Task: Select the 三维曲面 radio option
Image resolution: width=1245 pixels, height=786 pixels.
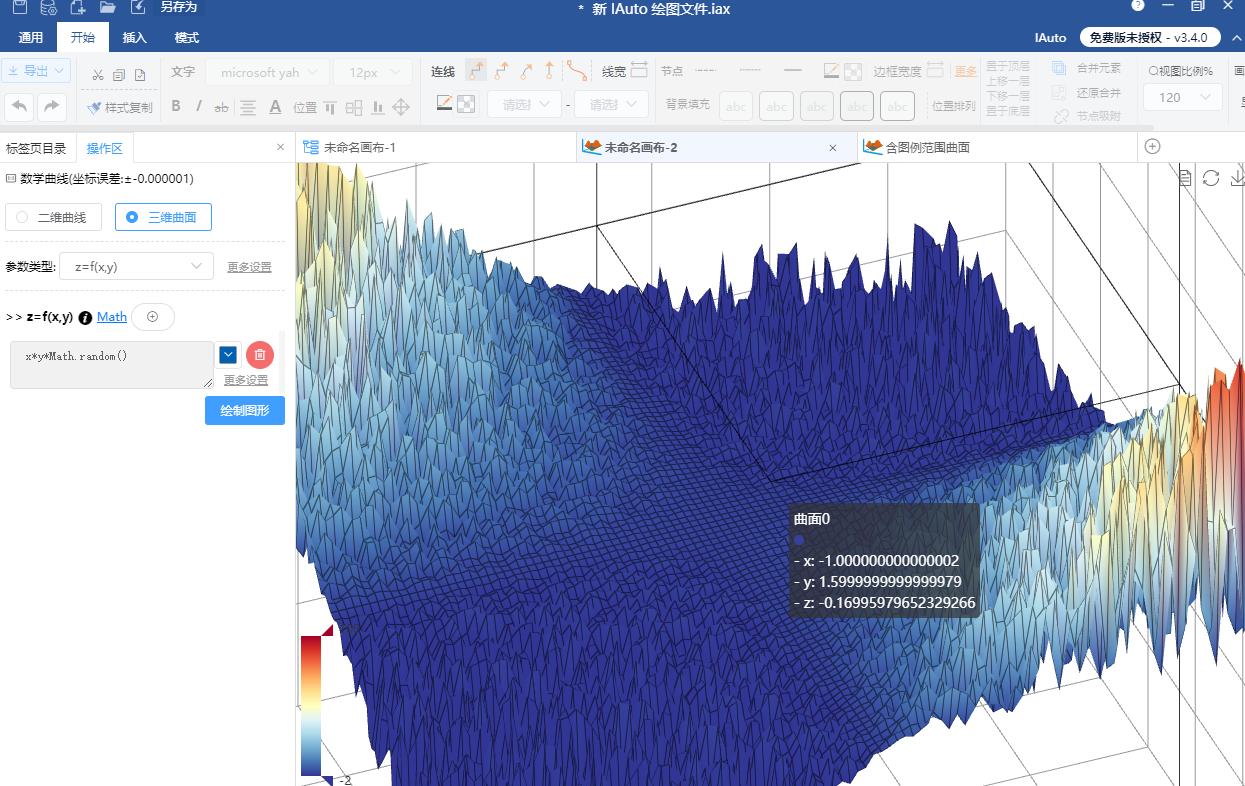Action: (163, 217)
